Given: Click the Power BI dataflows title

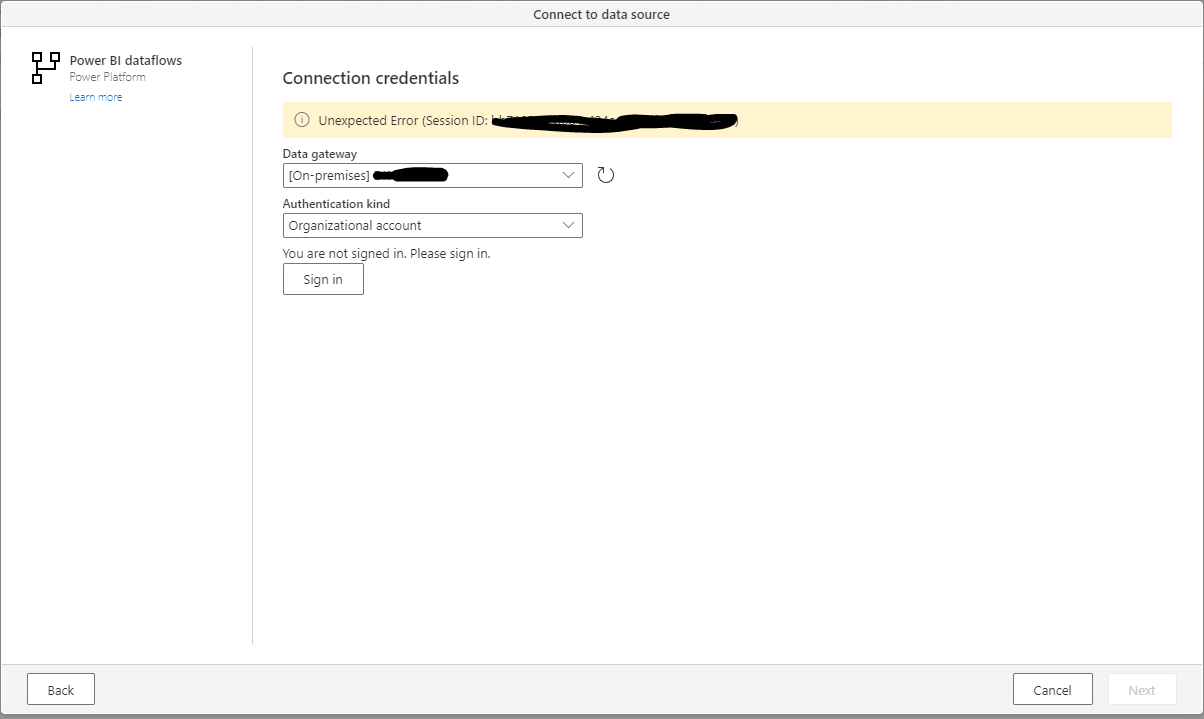Looking at the screenshot, I should click(x=126, y=60).
